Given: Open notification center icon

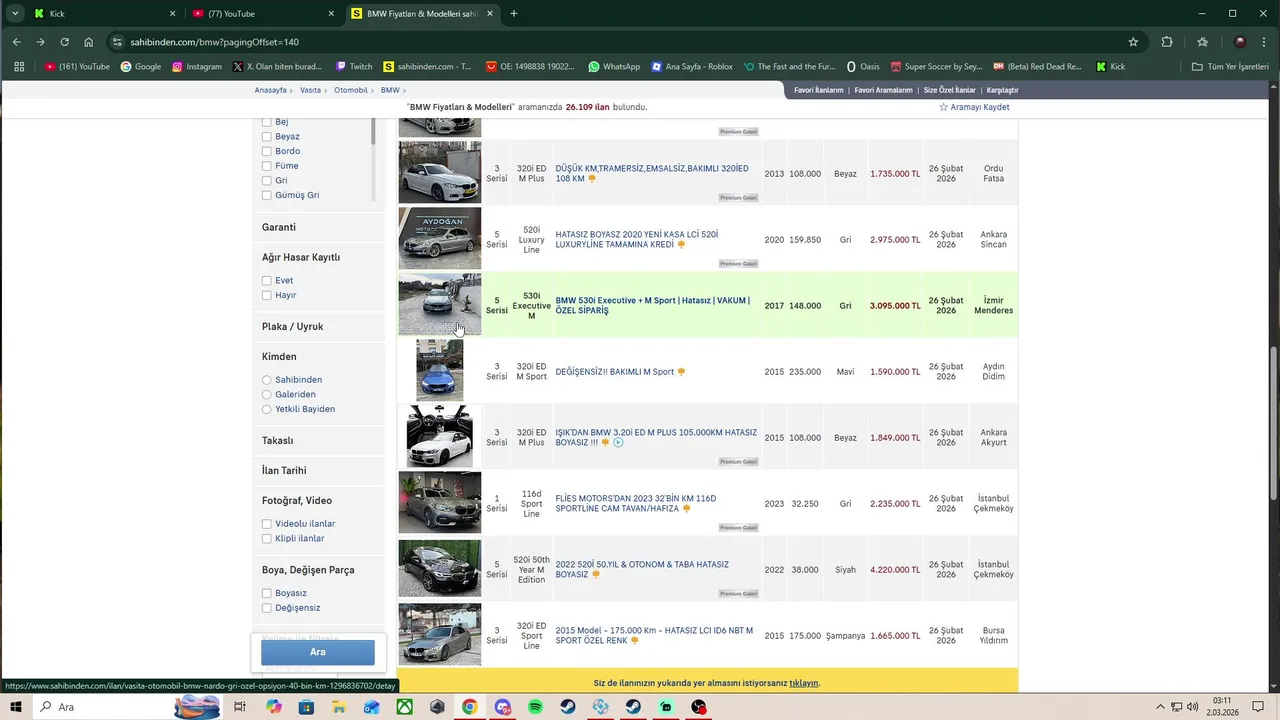Looking at the screenshot, I should (1258, 707).
